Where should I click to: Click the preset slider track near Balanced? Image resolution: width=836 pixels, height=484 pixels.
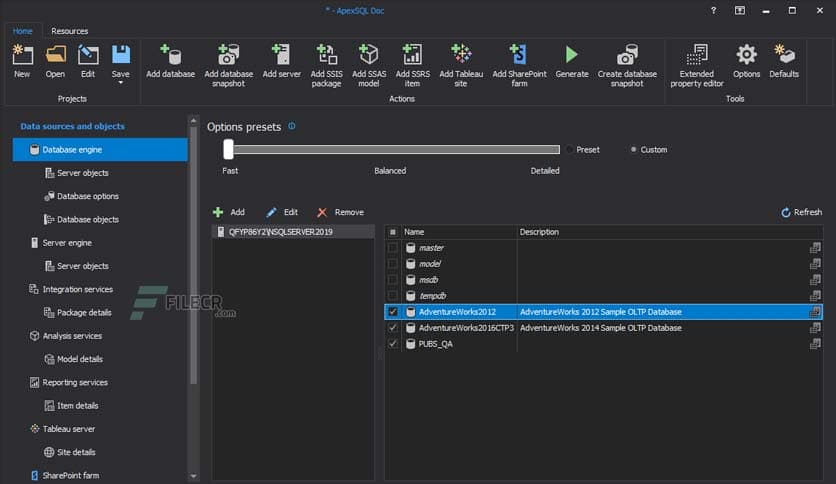390,150
